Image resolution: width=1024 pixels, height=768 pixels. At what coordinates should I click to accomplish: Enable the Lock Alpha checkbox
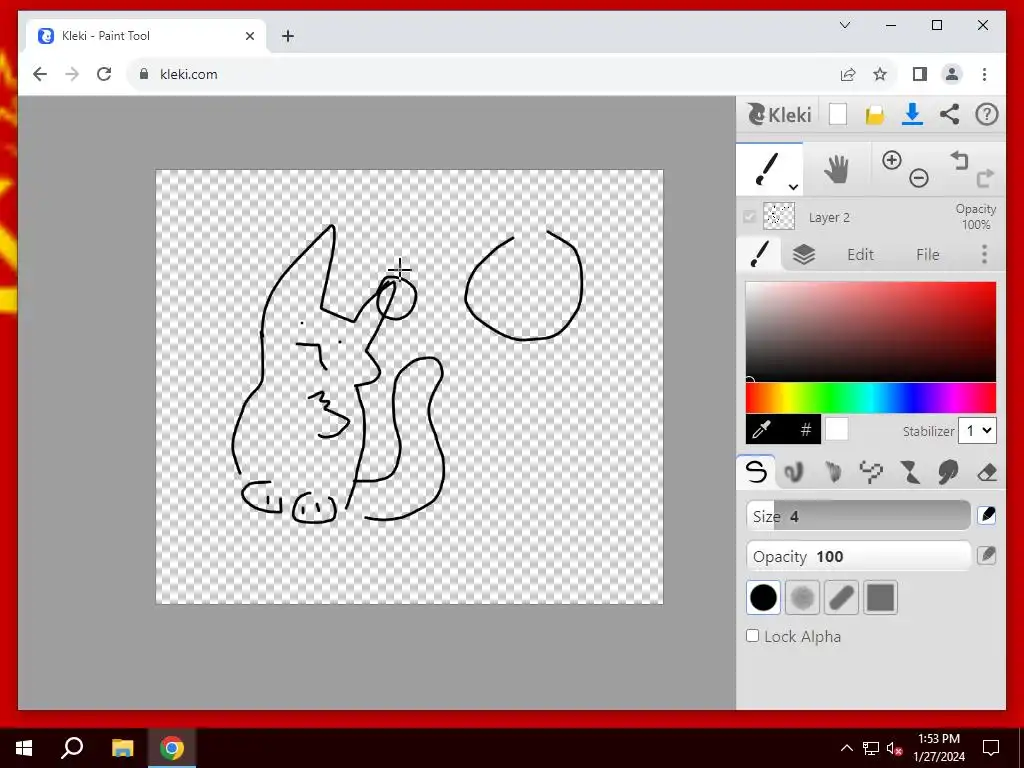tap(753, 635)
